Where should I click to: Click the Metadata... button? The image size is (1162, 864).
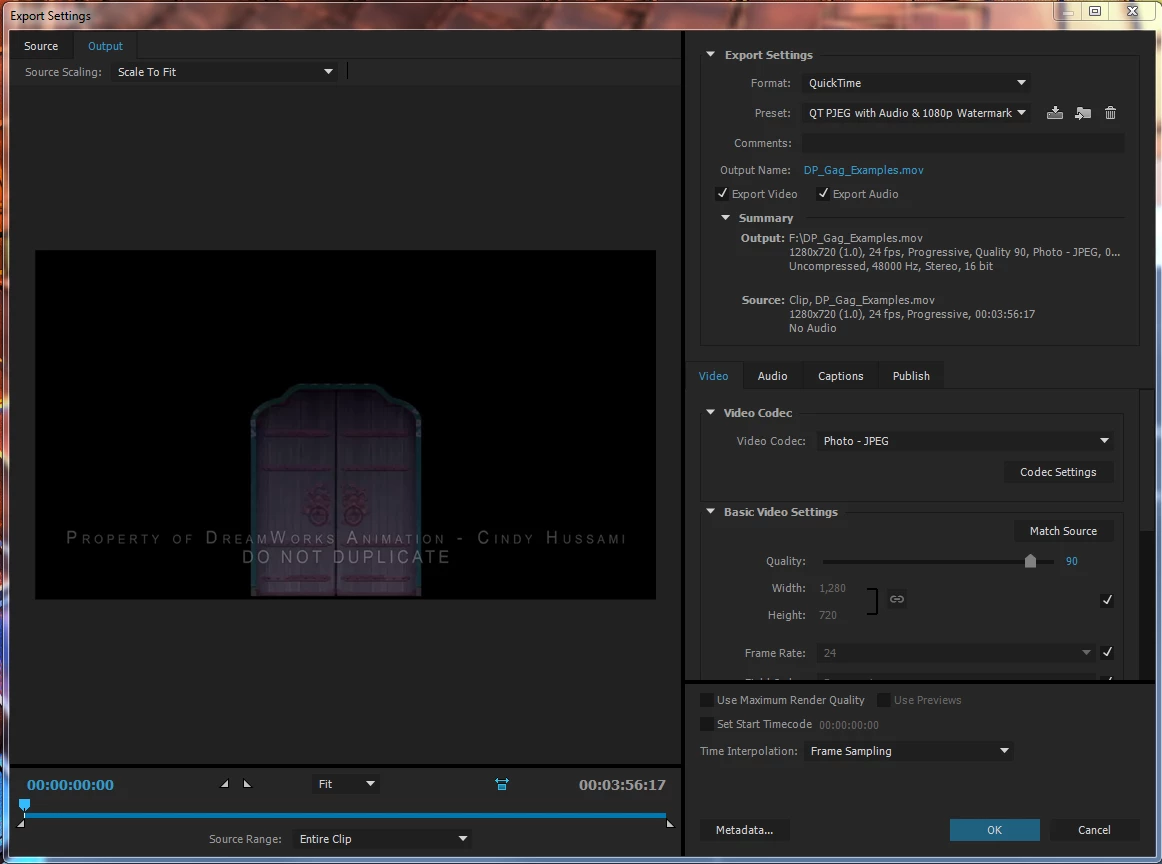744,830
